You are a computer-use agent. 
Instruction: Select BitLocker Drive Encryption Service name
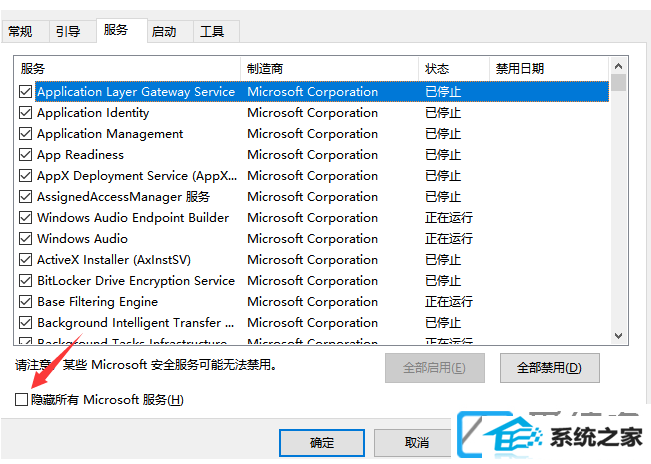(x=136, y=281)
